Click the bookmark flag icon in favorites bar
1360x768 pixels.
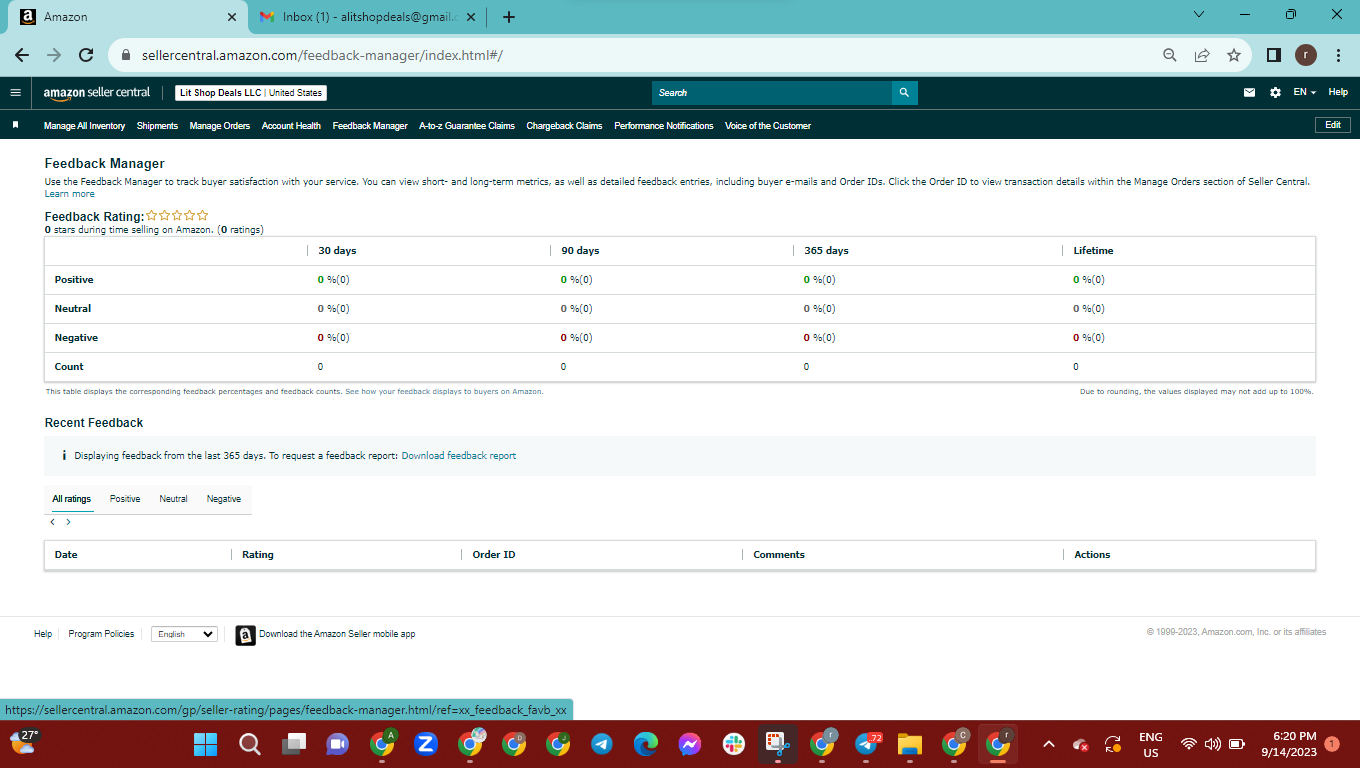(15, 126)
